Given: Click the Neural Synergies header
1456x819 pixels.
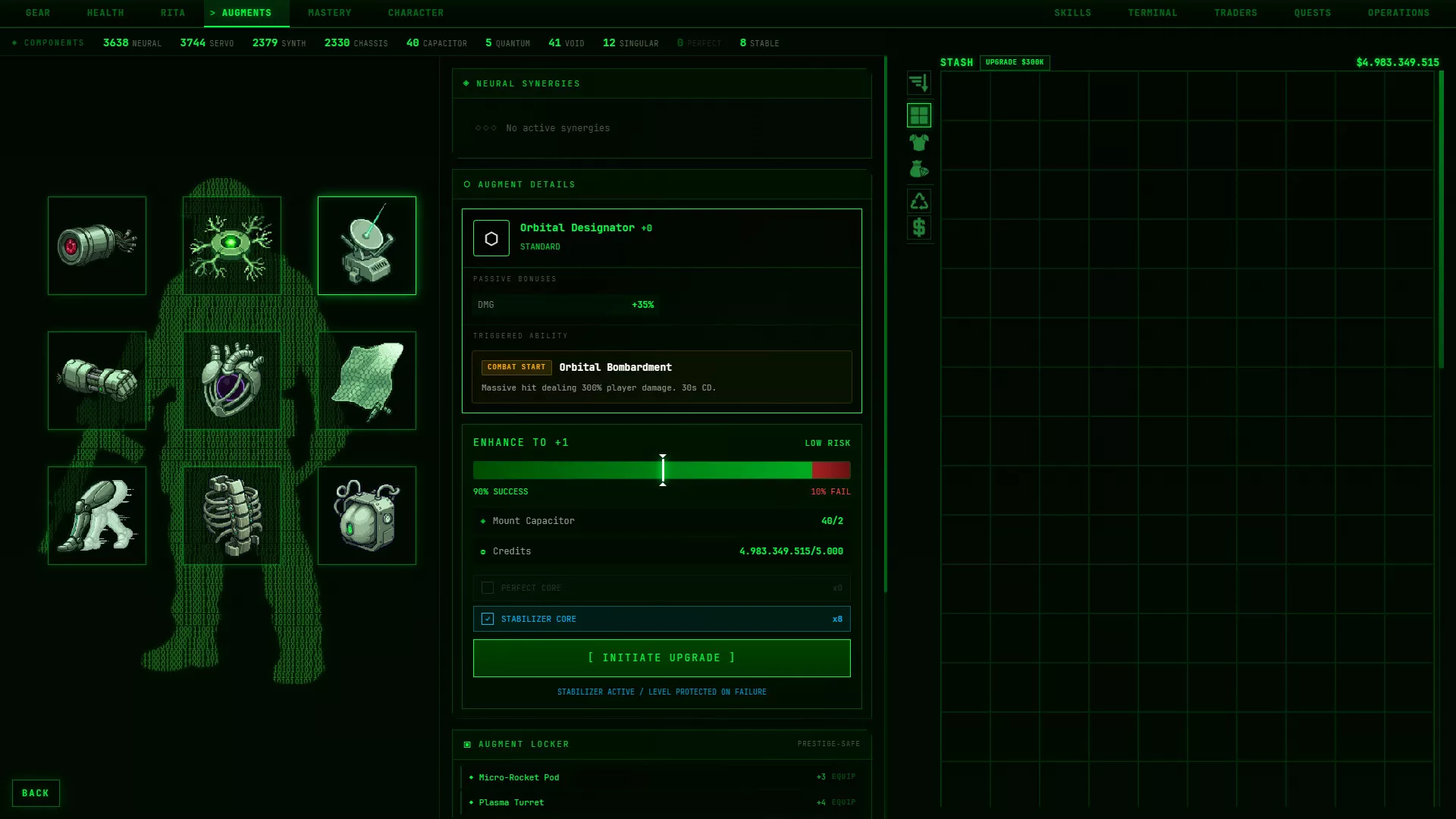Looking at the screenshot, I should (662, 83).
